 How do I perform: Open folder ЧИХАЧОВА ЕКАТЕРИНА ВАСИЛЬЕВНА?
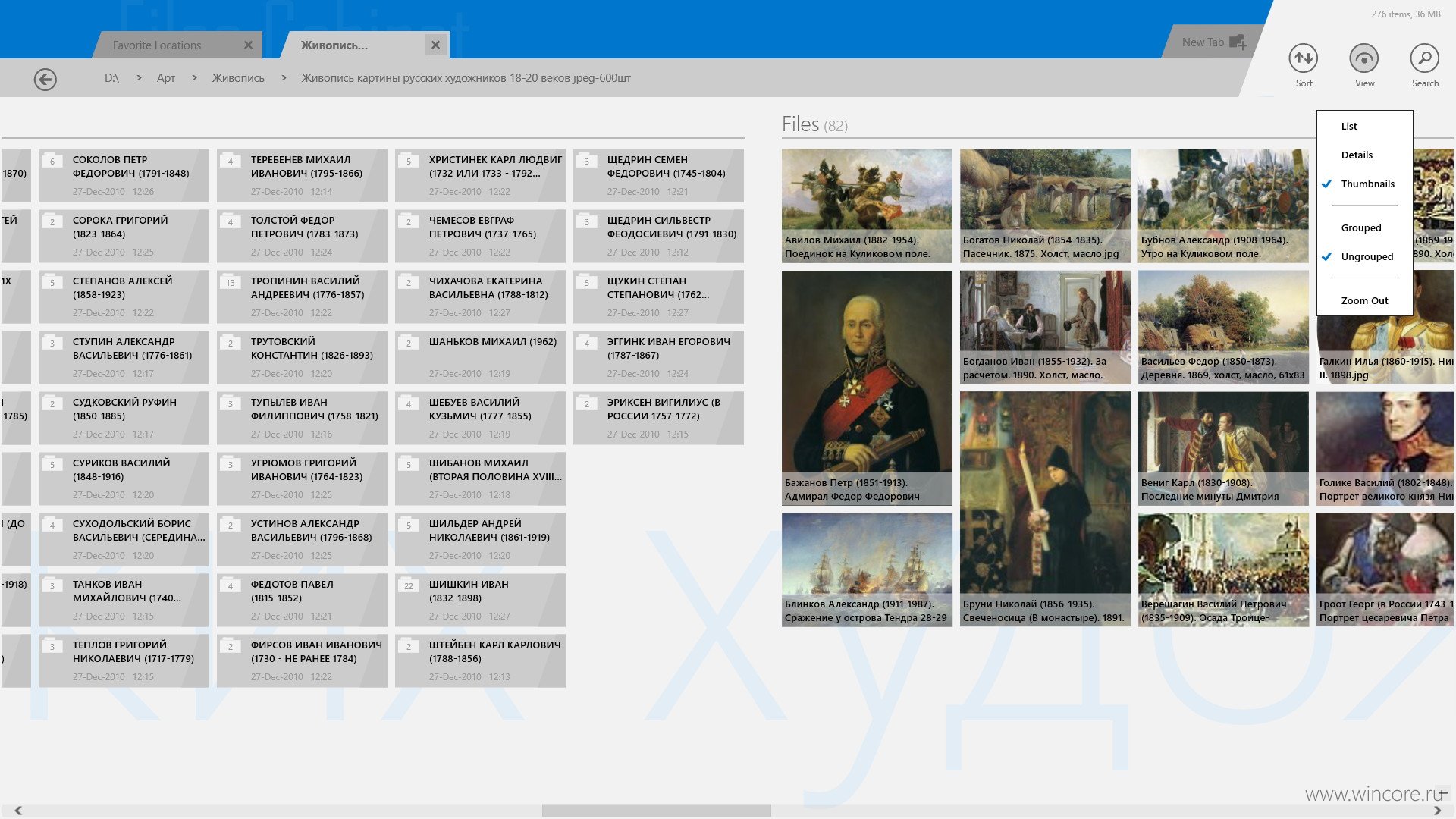(480, 297)
